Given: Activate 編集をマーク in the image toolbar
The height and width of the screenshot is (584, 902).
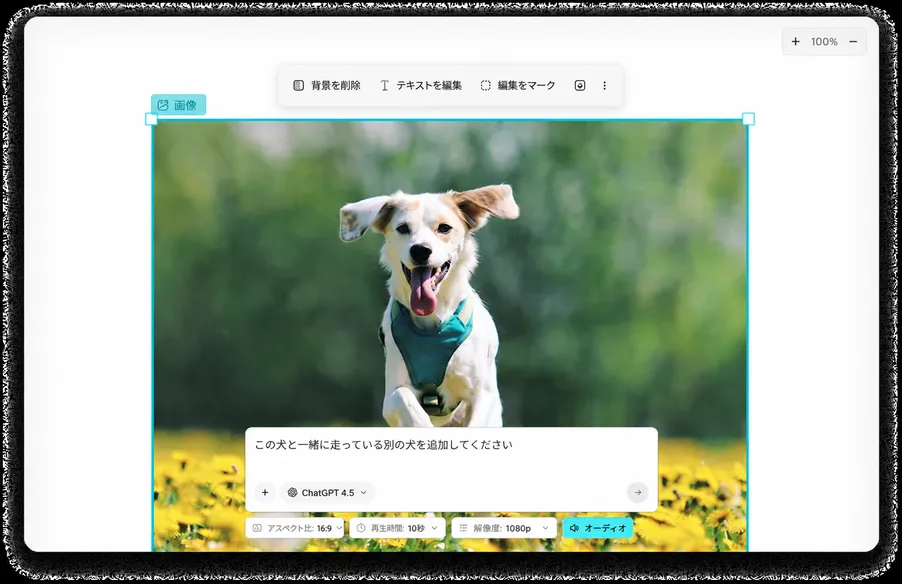Looking at the screenshot, I should [x=518, y=86].
